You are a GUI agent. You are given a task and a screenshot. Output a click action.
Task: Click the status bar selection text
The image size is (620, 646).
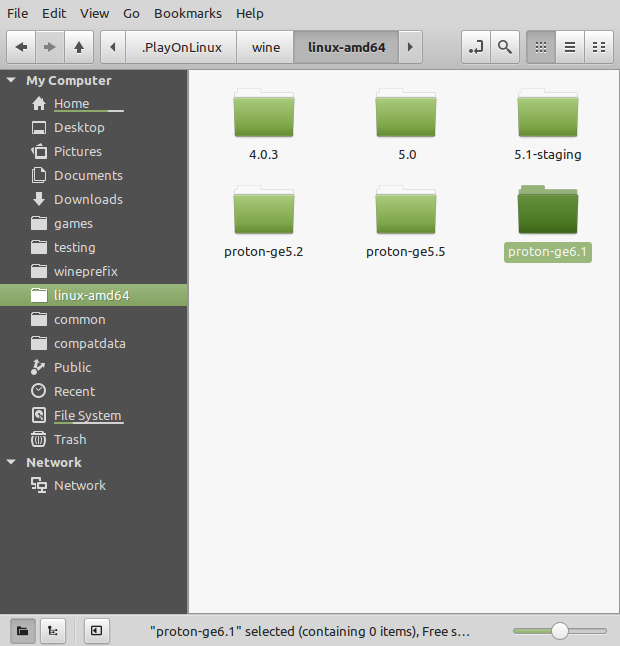click(309, 631)
